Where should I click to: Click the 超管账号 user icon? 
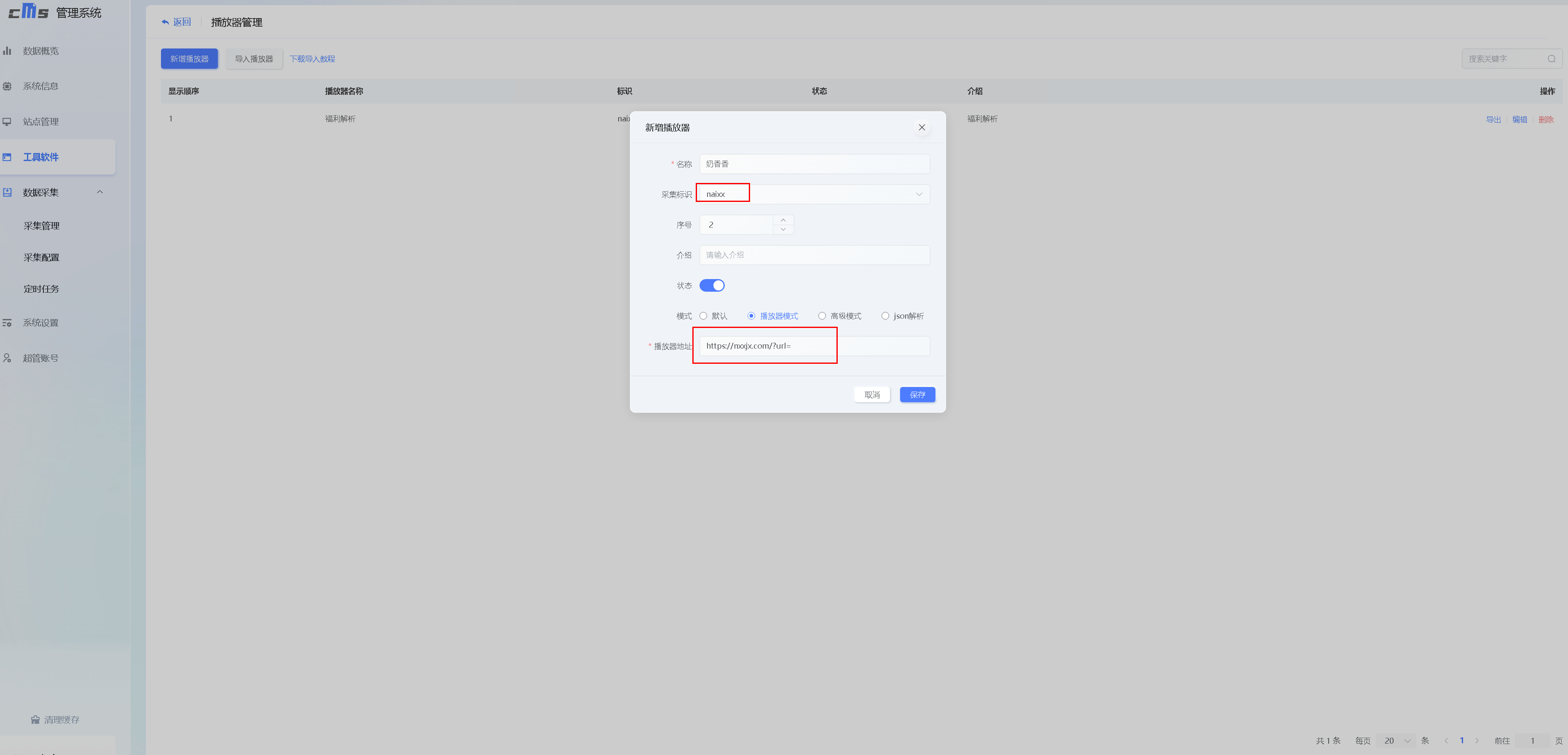coord(7,358)
